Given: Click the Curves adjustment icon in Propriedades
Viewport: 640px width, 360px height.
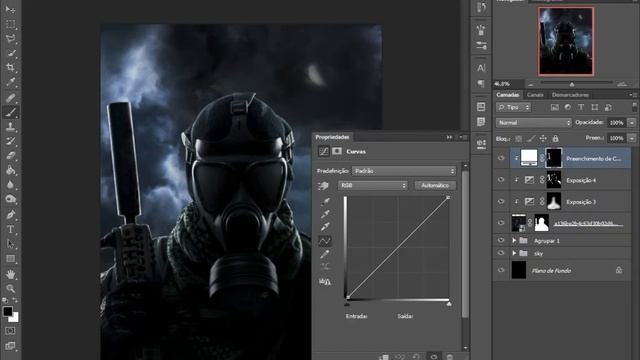Looking at the screenshot, I should [323, 151].
